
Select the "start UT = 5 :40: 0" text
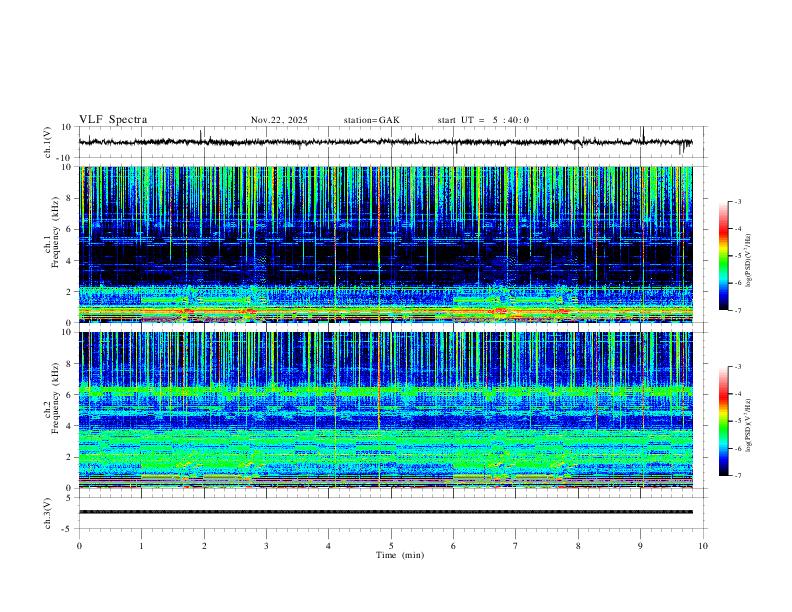point(483,120)
